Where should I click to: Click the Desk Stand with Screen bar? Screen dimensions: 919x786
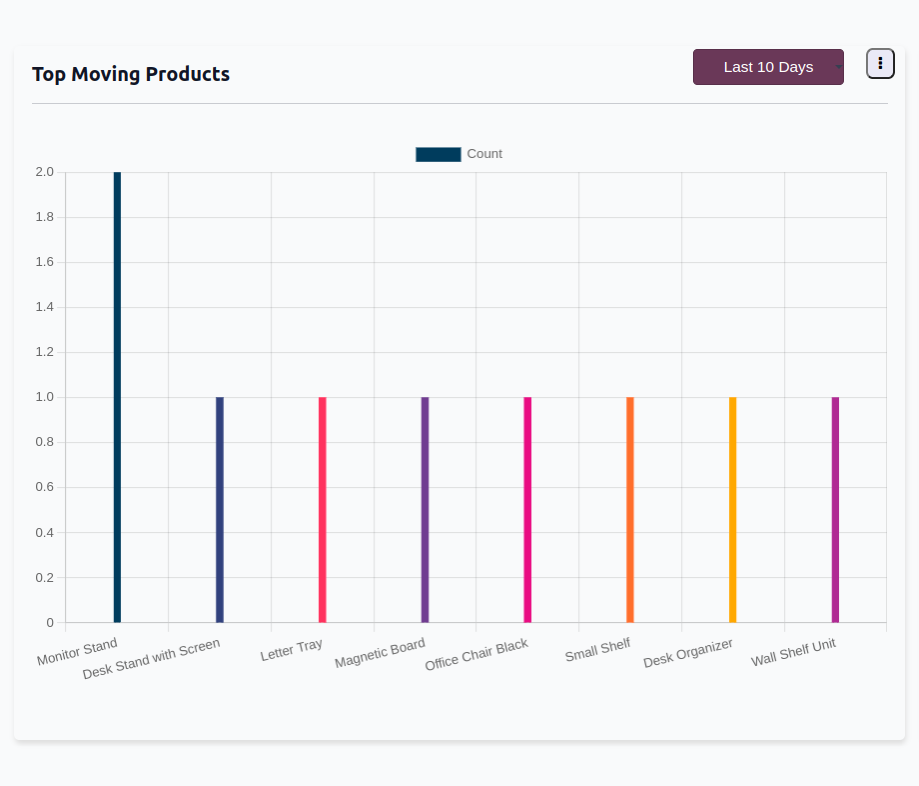point(220,510)
